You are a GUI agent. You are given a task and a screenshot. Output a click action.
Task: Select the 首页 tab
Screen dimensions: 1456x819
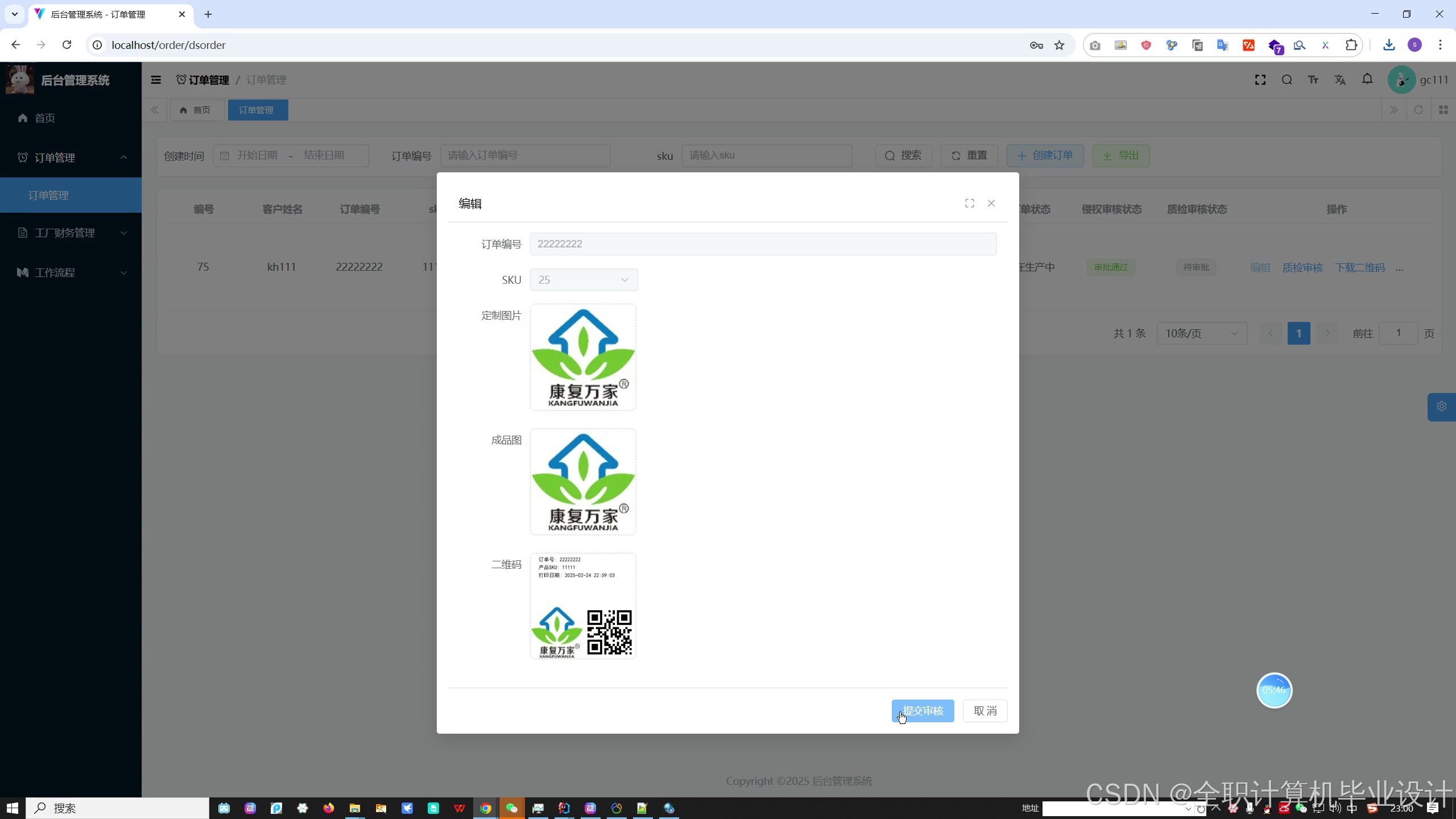tap(196, 110)
